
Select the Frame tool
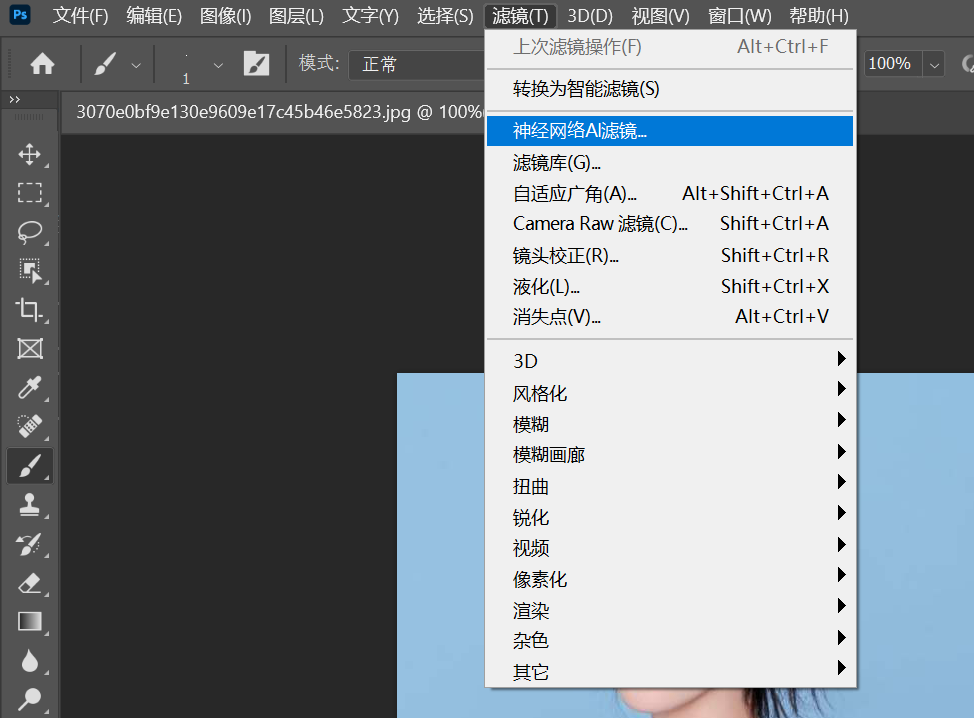click(x=30, y=348)
